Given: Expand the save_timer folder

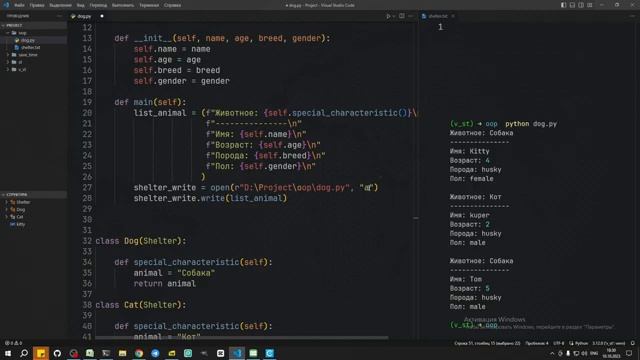Looking at the screenshot, I should 33,55.
